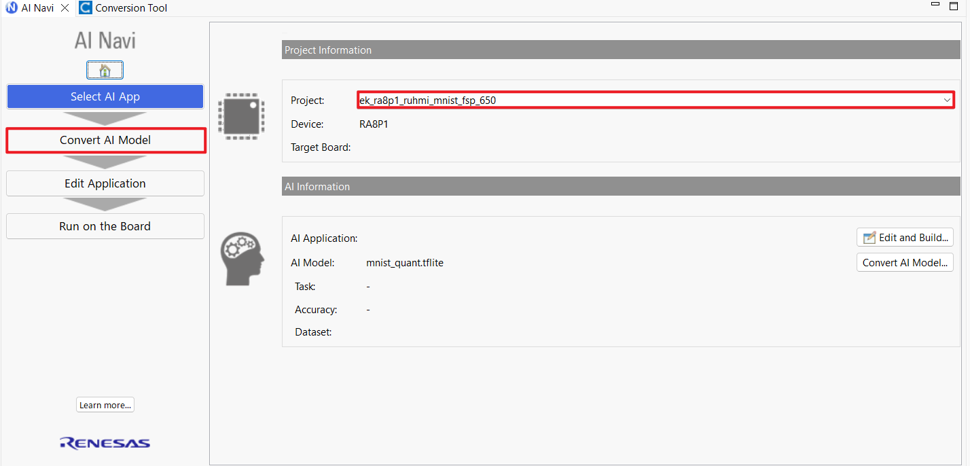This screenshot has height=466, width=970.
Task: Click the Task label
Action: coord(305,287)
